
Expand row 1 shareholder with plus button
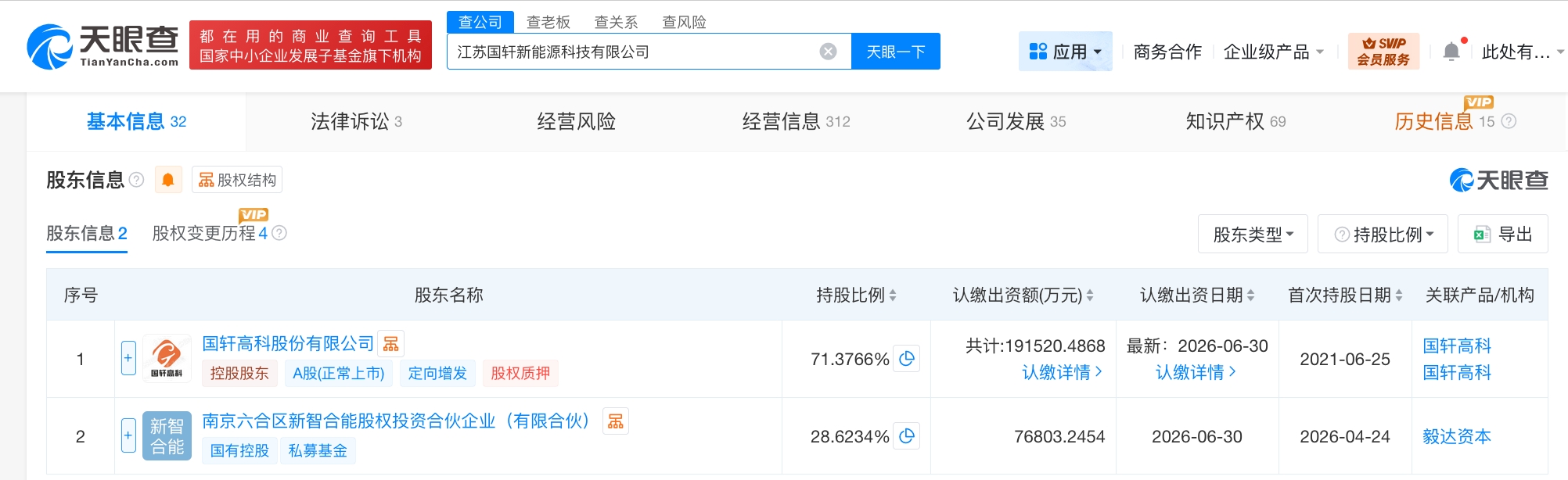click(129, 358)
